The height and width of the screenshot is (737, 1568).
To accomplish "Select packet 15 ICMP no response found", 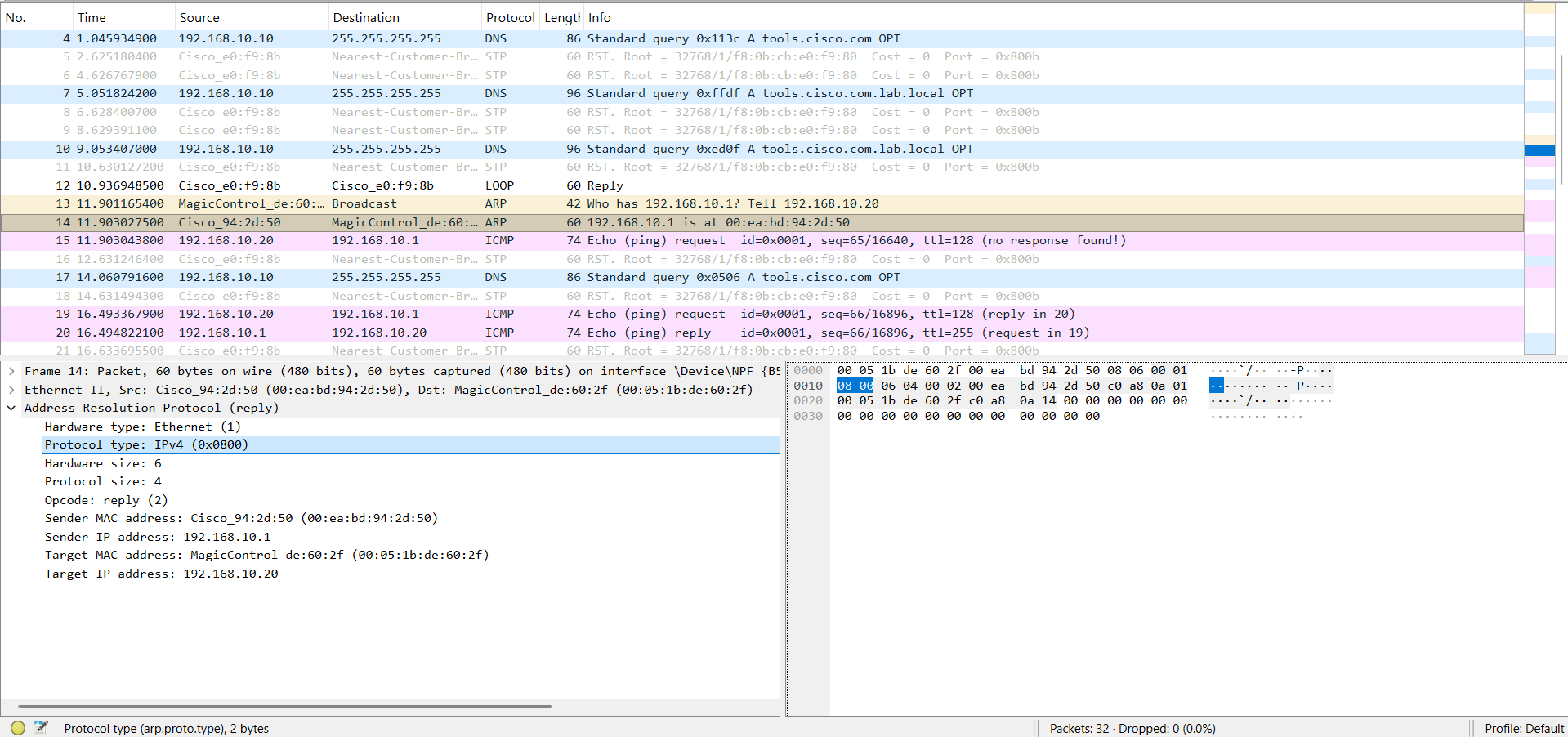I will click(762, 240).
